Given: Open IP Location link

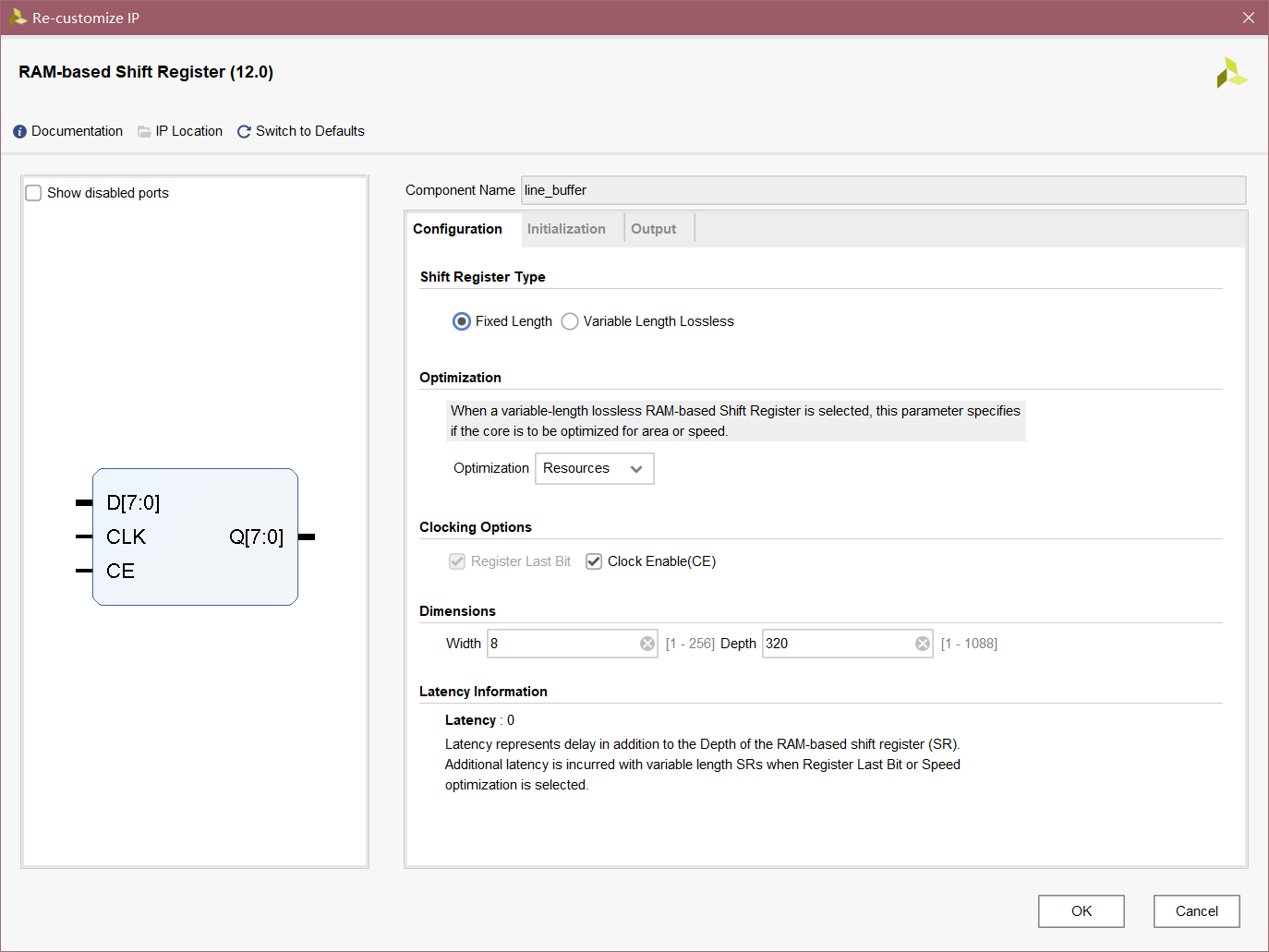Looking at the screenshot, I should 189,131.
